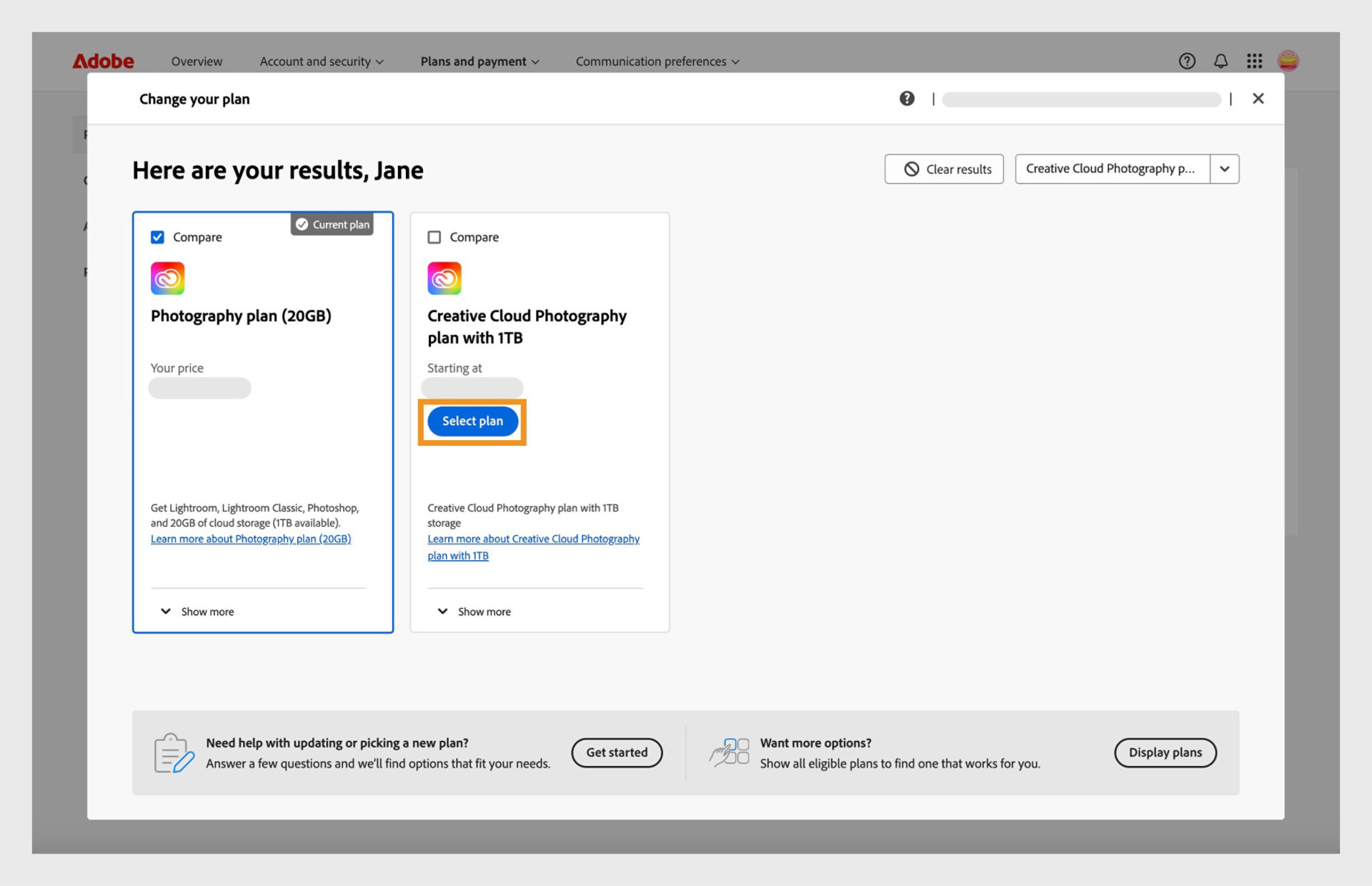Open Learn more about Creative Cloud Photography 1TB link
Image resolution: width=1372 pixels, height=886 pixels.
tap(533, 547)
